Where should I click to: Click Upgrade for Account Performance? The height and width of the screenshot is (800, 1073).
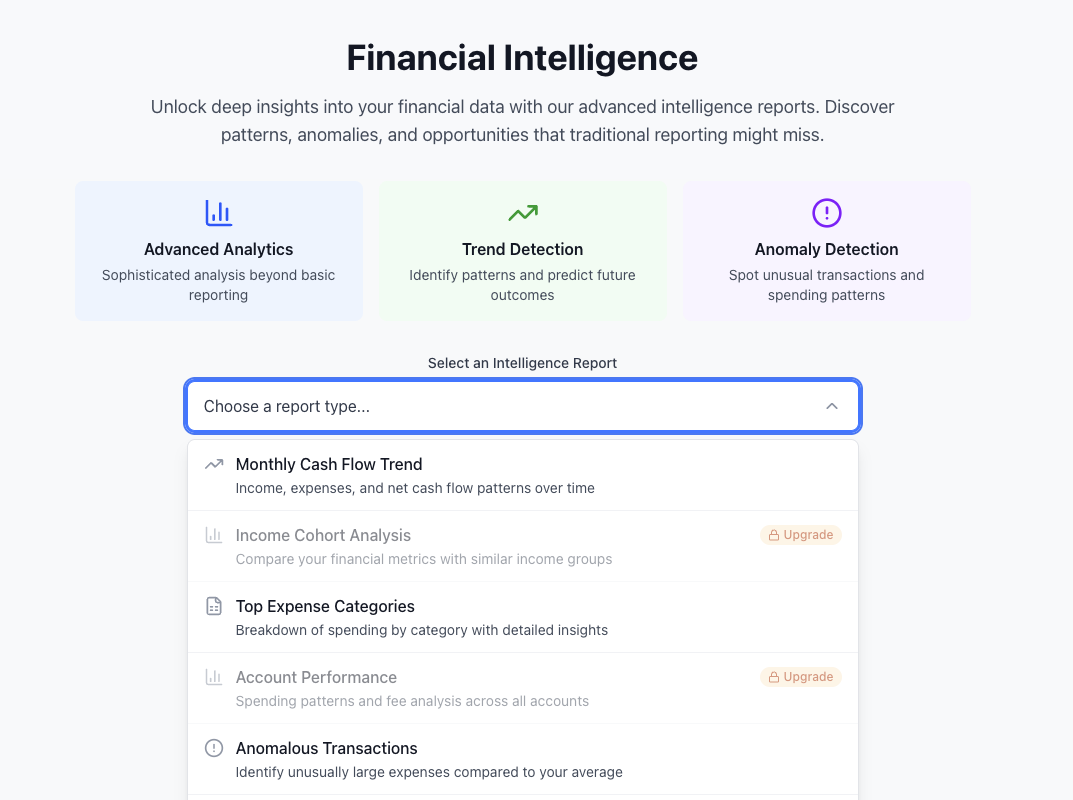[800, 677]
